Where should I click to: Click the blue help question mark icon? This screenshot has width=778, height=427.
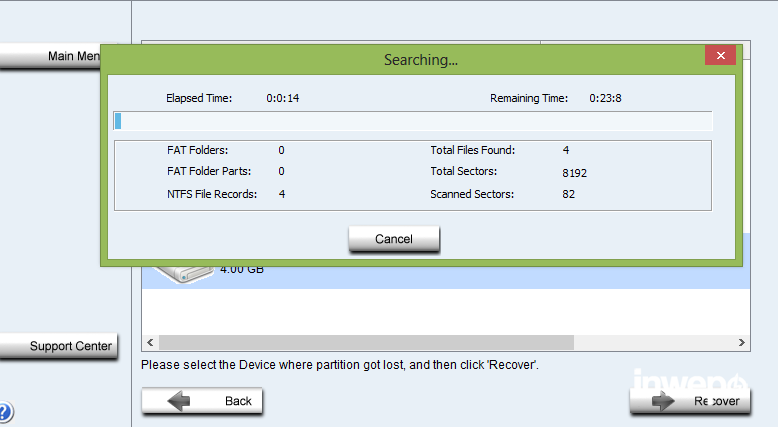coord(5,411)
